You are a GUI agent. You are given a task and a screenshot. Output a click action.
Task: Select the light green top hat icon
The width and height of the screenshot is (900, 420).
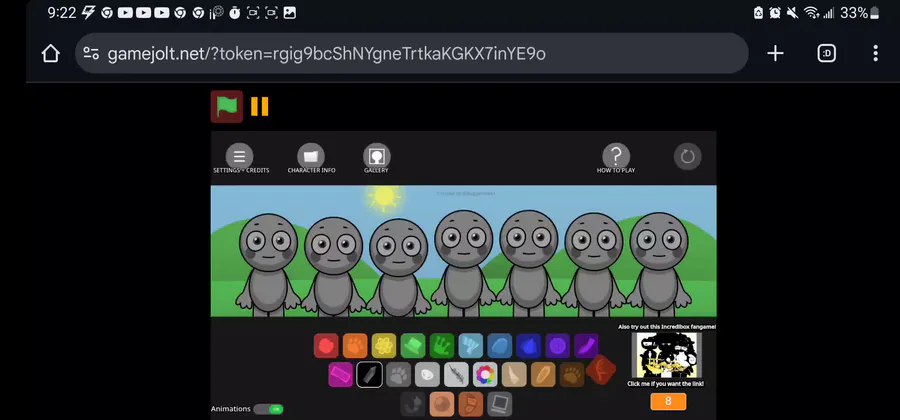point(413,345)
